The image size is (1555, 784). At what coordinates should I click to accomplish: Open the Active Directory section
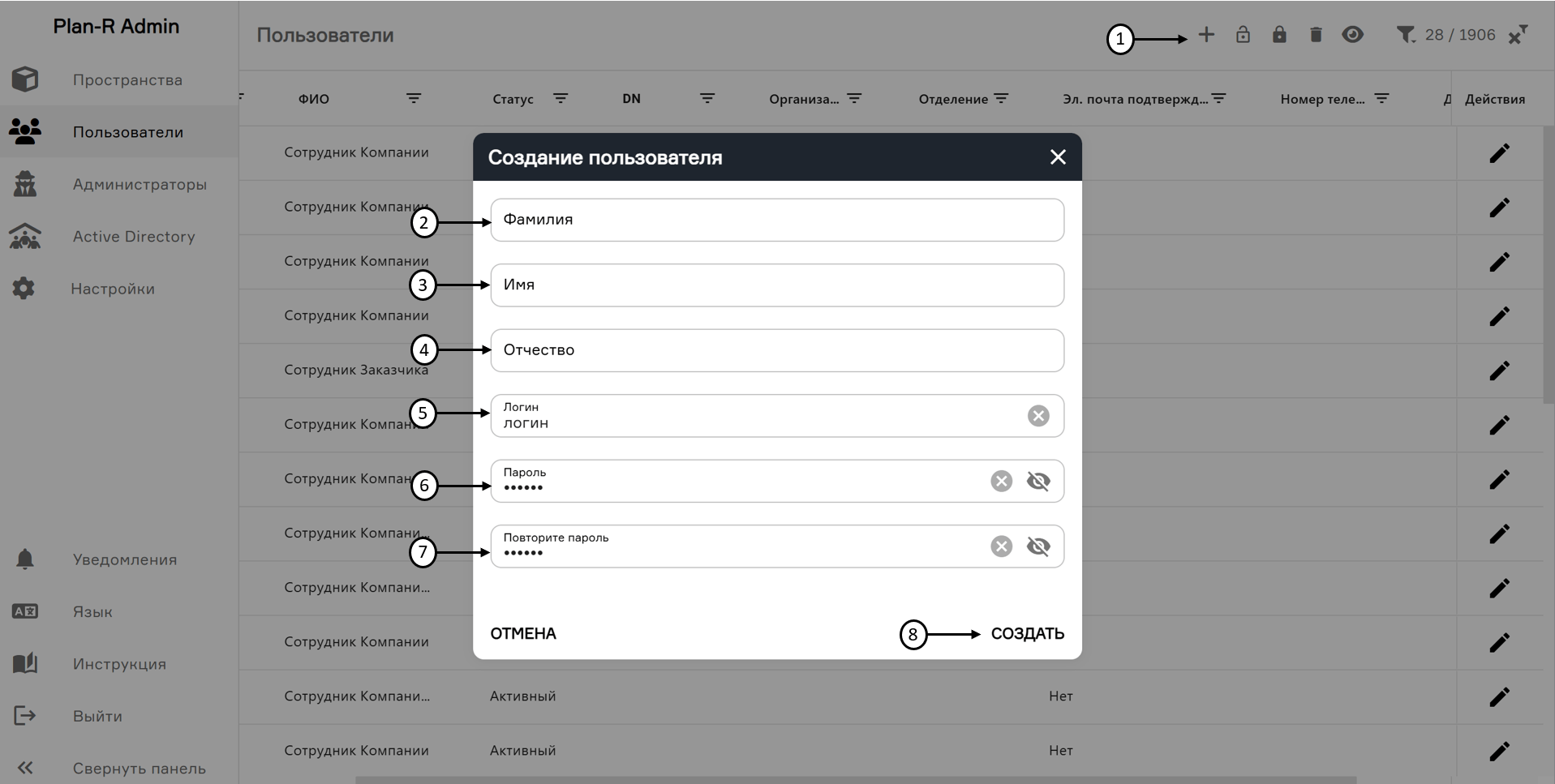pos(132,236)
